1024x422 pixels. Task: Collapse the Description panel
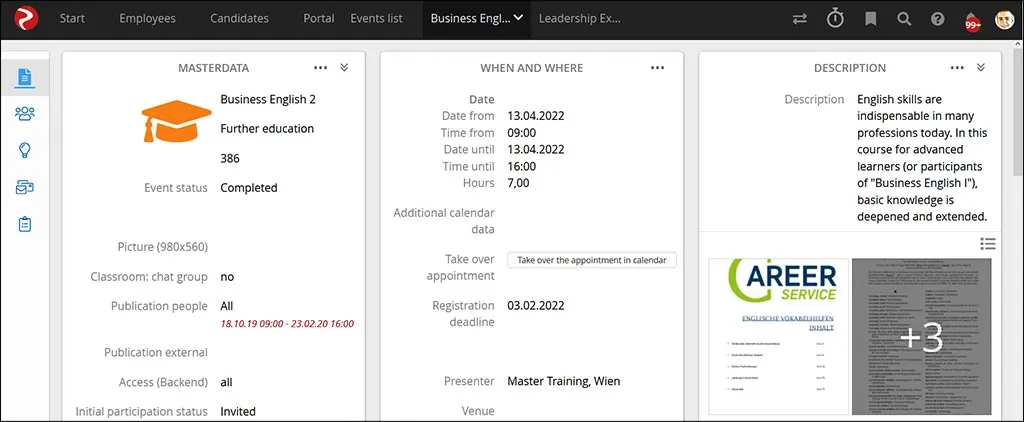[x=981, y=68]
